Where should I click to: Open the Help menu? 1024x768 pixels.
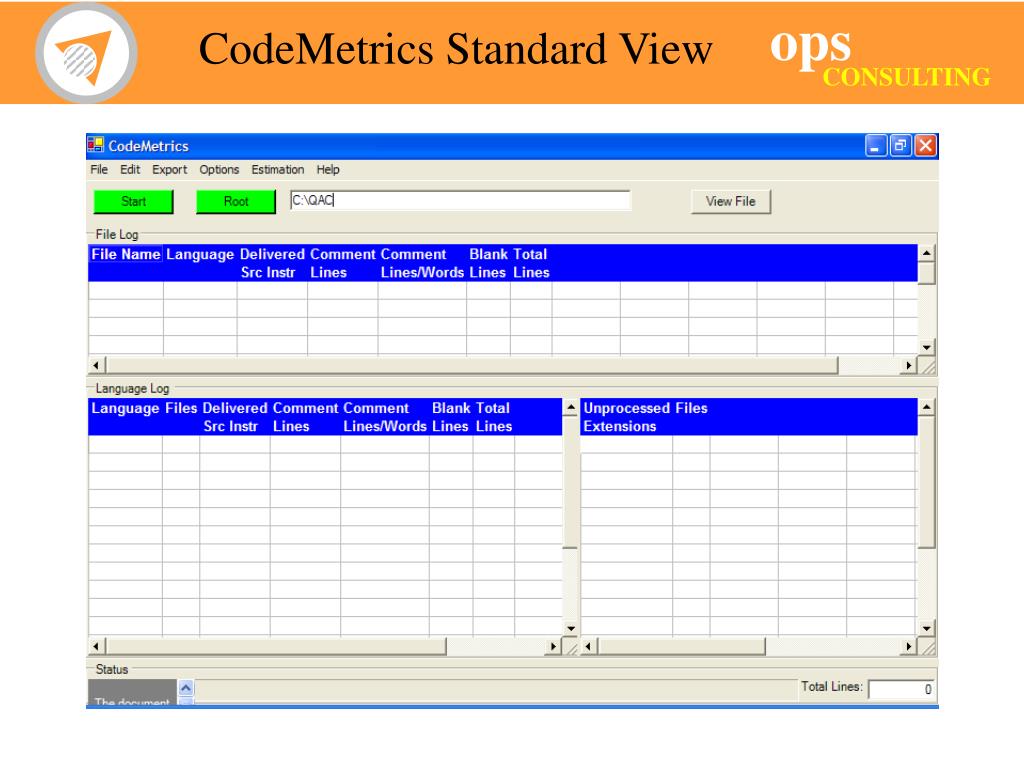pyautogui.click(x=328, y=170)
